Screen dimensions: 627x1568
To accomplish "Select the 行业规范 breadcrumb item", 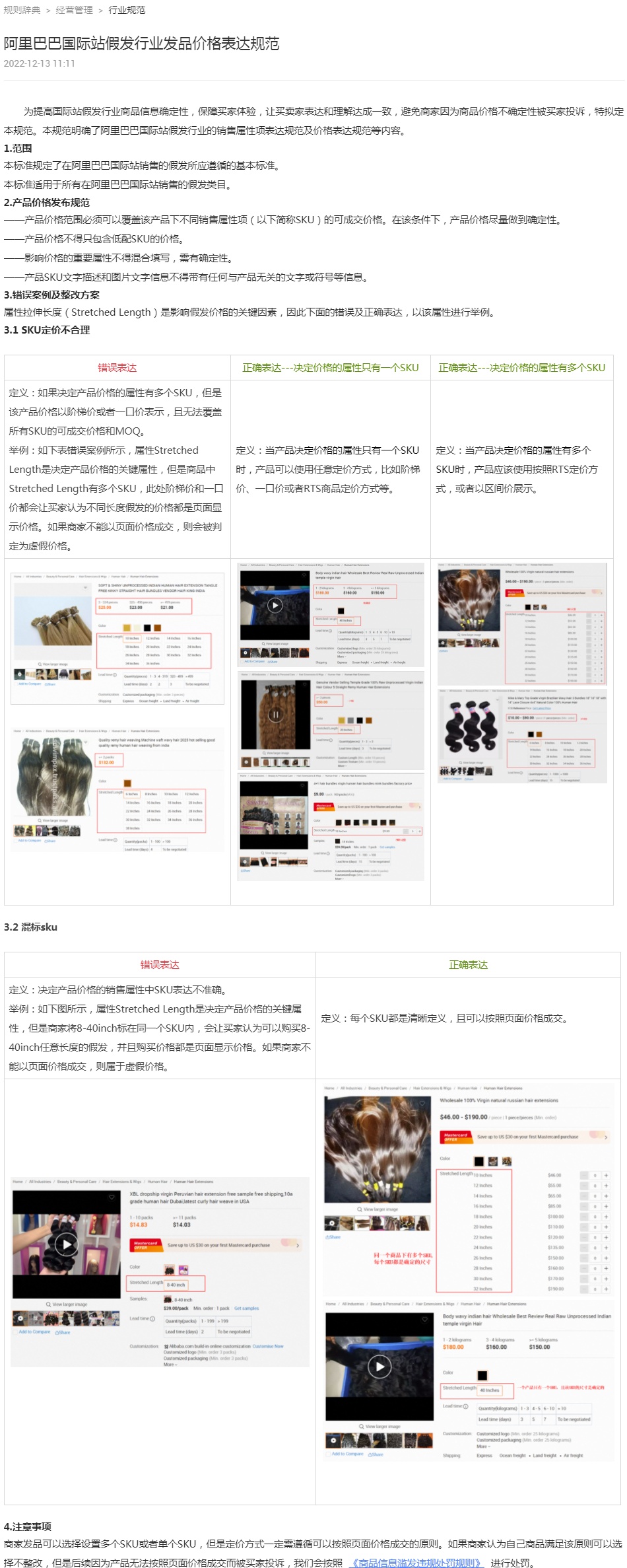I will point(127,10).
